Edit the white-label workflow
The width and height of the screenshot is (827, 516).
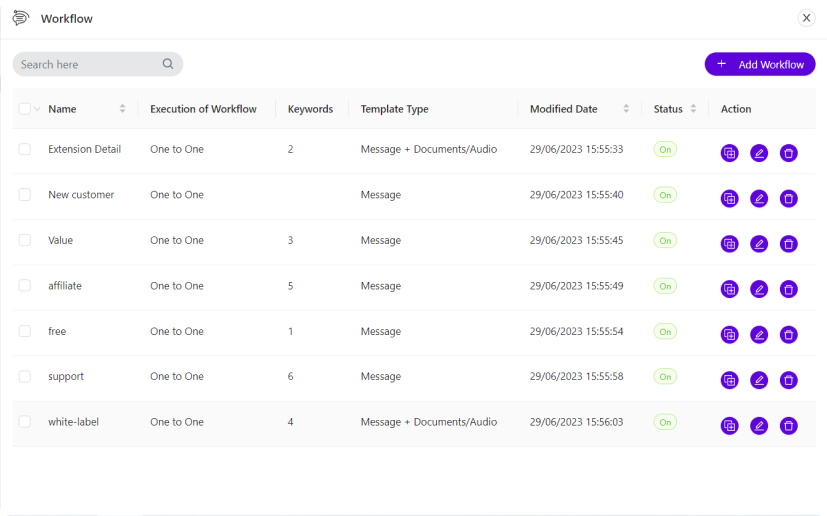pyautogui.click(x=759, y=425)
